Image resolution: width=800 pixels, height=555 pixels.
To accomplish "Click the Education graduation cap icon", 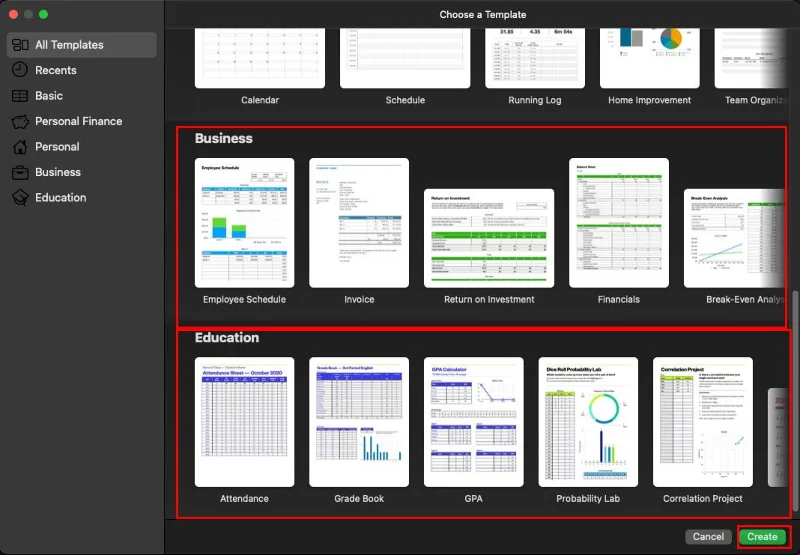I will point(19,198).
